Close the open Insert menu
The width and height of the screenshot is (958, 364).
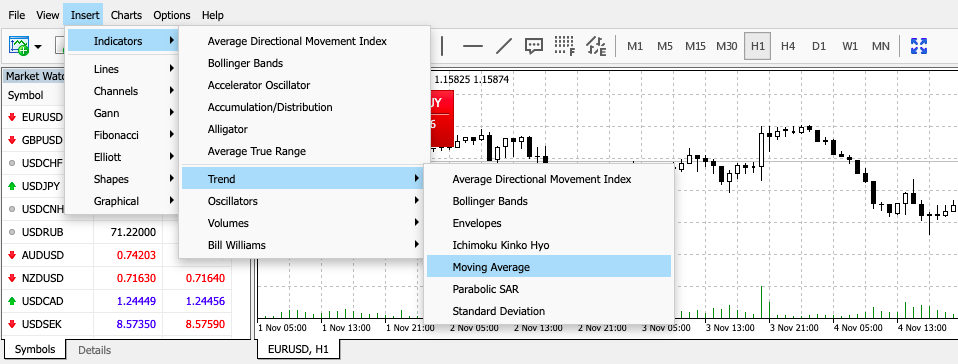pos(84,15)
